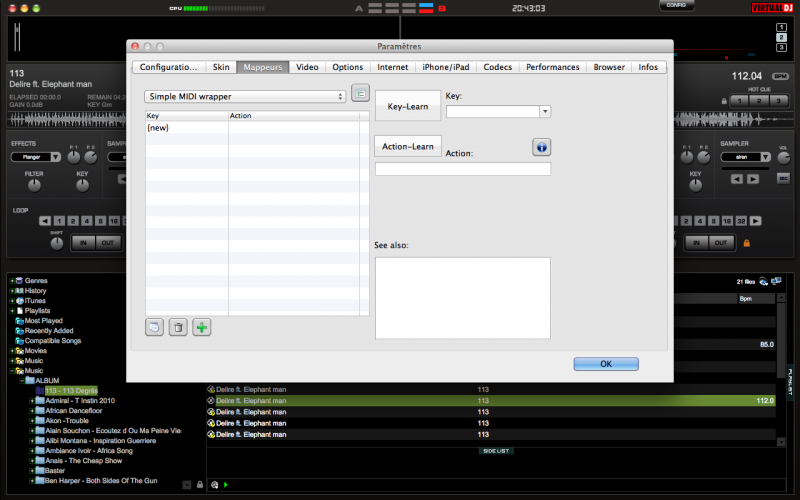This screenshot has width=800, height=500.
Task: Select the iTunes library icon
Action: coord(19,301)
